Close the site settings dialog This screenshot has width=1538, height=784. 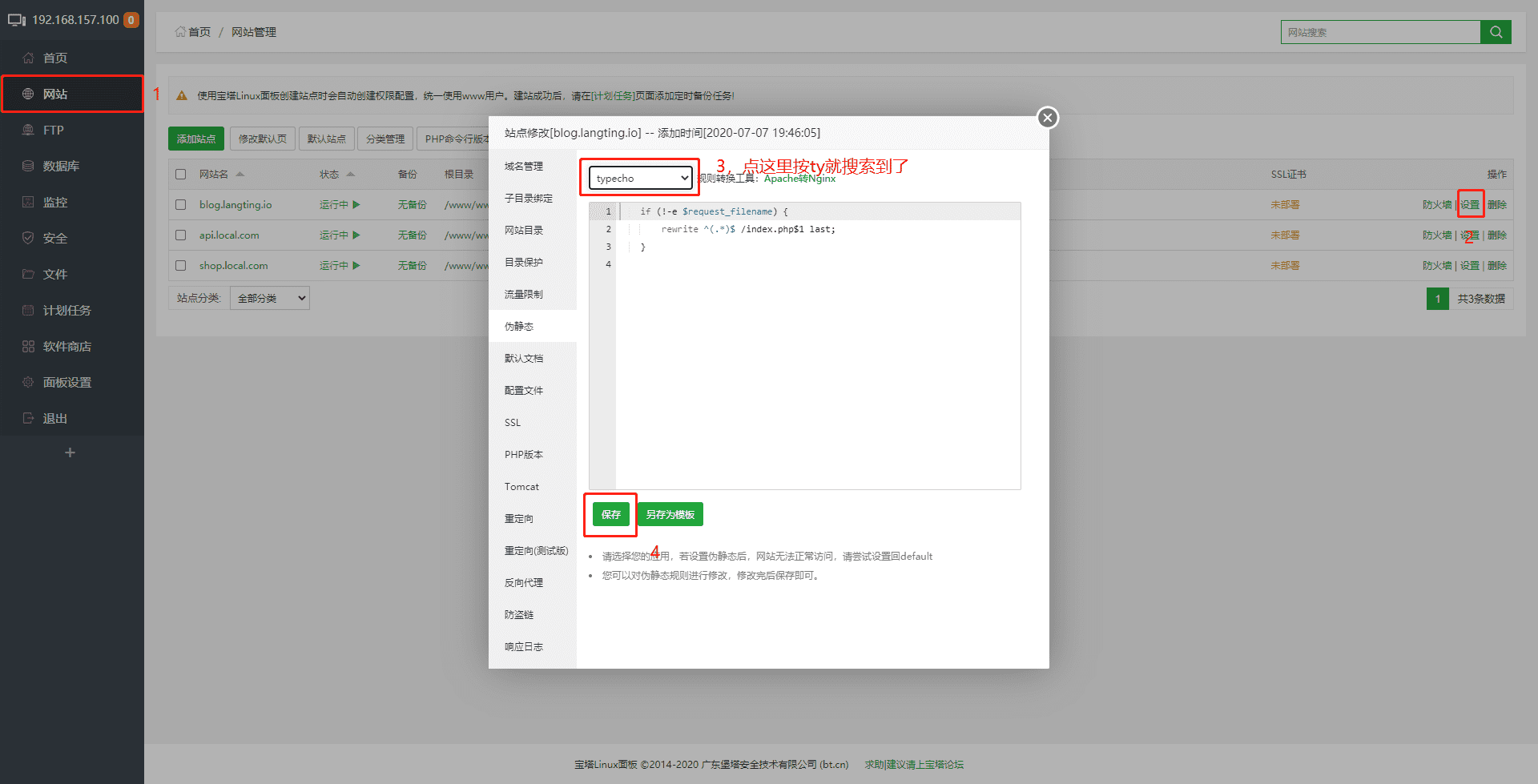[1047, 118]
